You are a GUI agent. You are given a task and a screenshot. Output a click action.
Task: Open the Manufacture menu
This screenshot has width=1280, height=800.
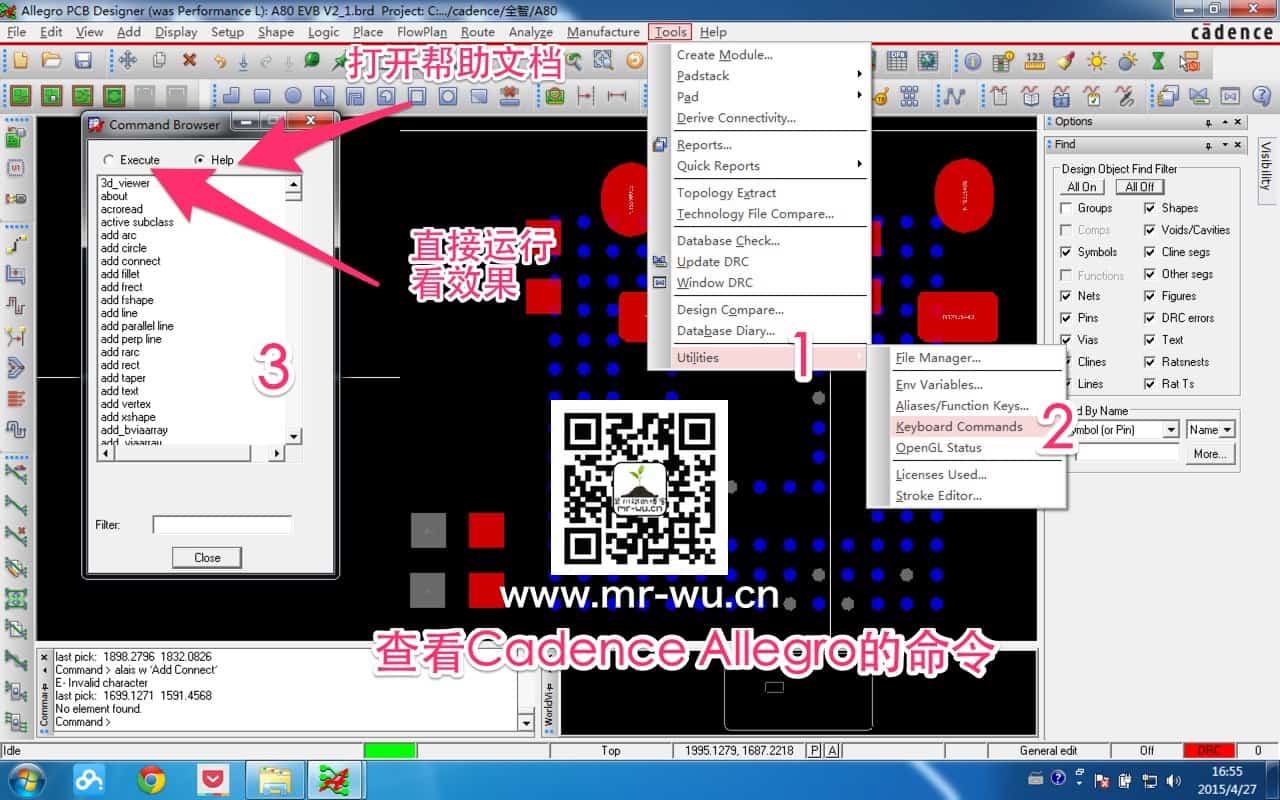603,32
